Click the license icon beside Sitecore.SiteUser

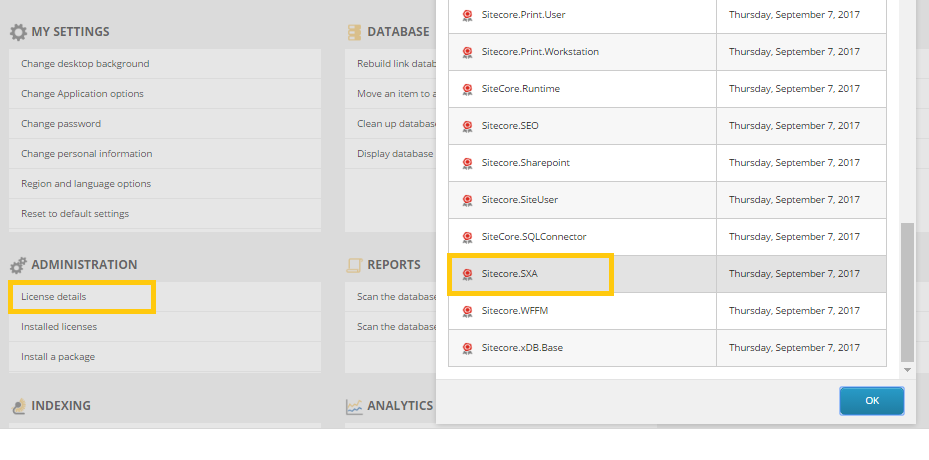pos(467,200)
